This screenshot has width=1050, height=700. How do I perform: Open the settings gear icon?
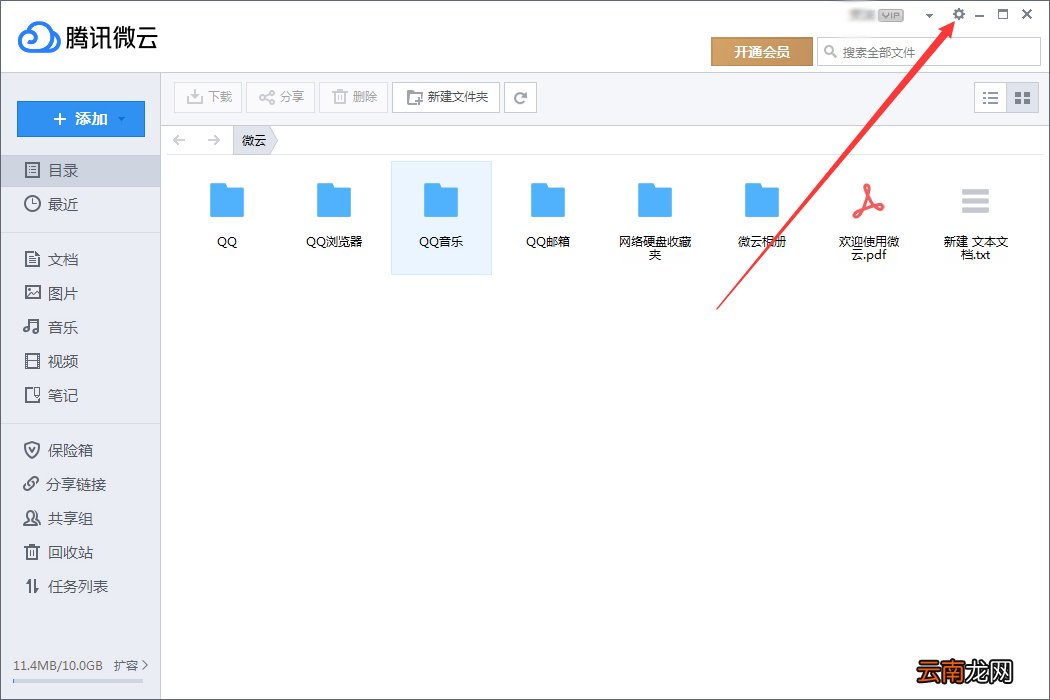coord(959,15)
